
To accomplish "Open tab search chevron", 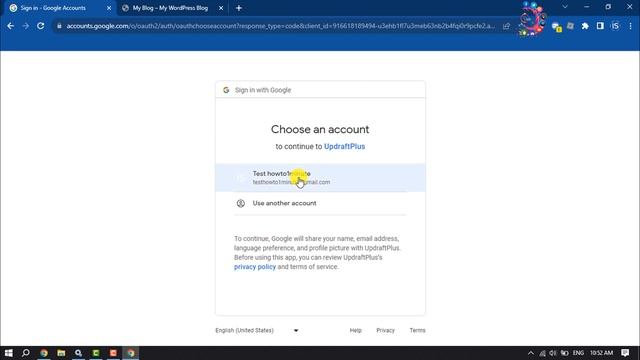I will click(565, 7).
